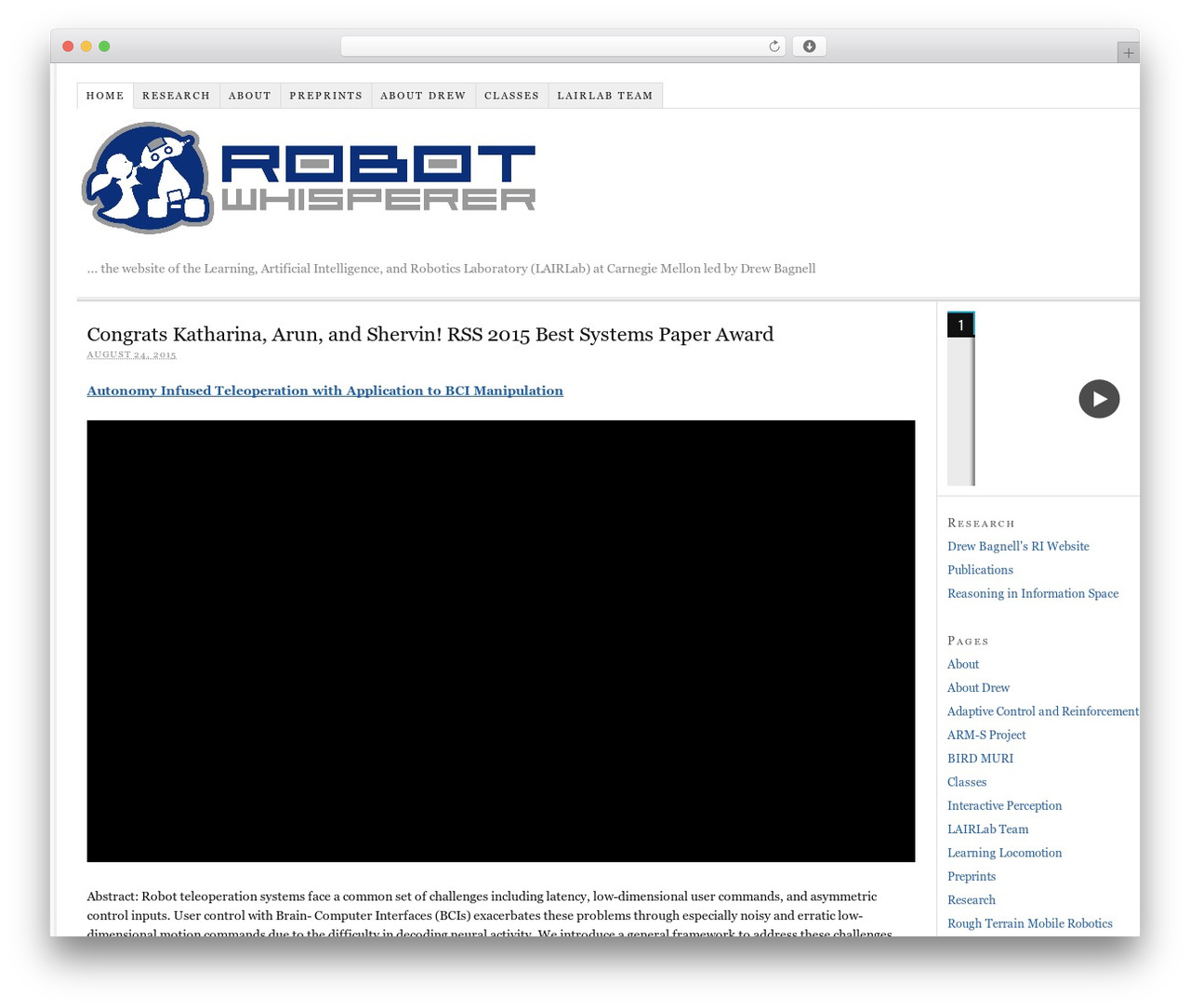Screen dimensions: 1190x1008
Task: Visit Drew Bagnell's RI Website link
Action: [1018, 546]
